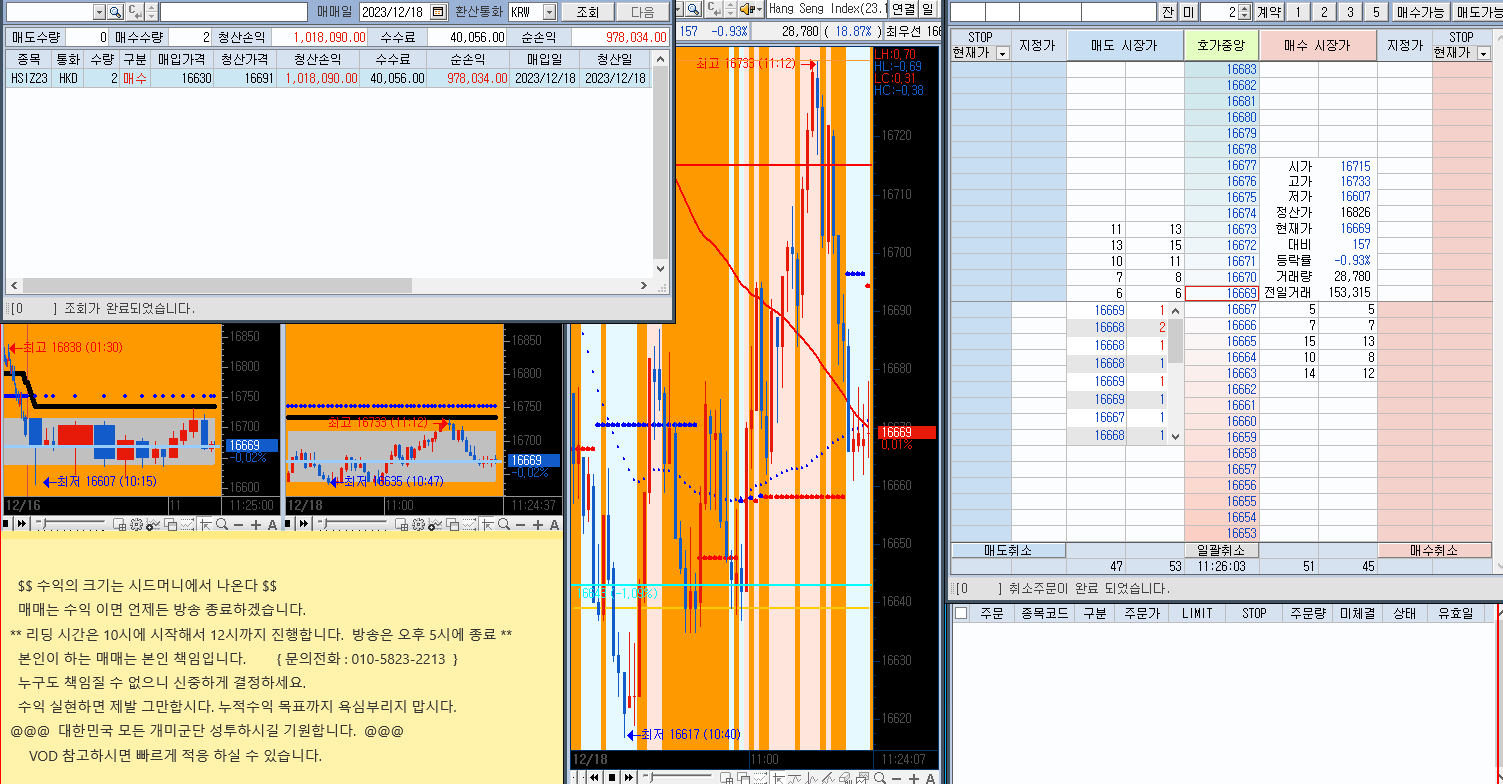Click the plus zoom icon on the 12/16 mini chart

pyautogui.click(x=255, y=524)
